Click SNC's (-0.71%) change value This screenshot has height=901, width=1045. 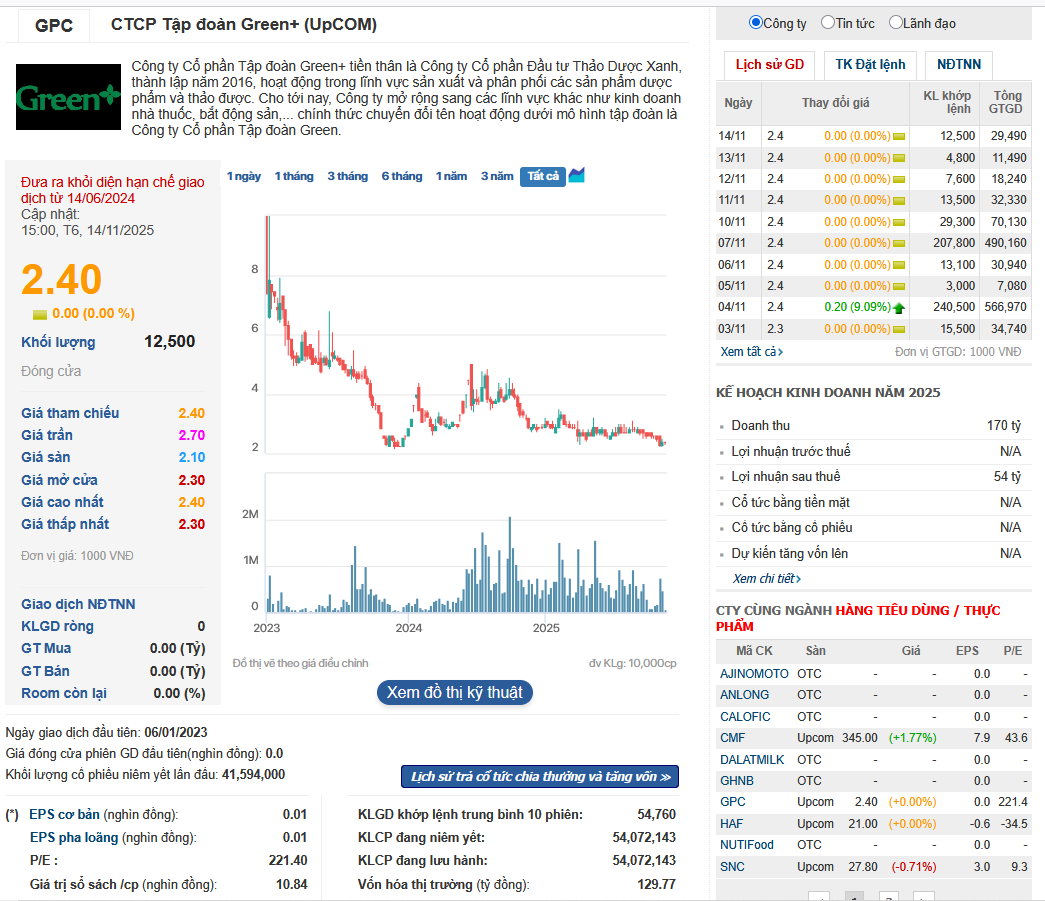pyautogui.click(x=913, y=866)
